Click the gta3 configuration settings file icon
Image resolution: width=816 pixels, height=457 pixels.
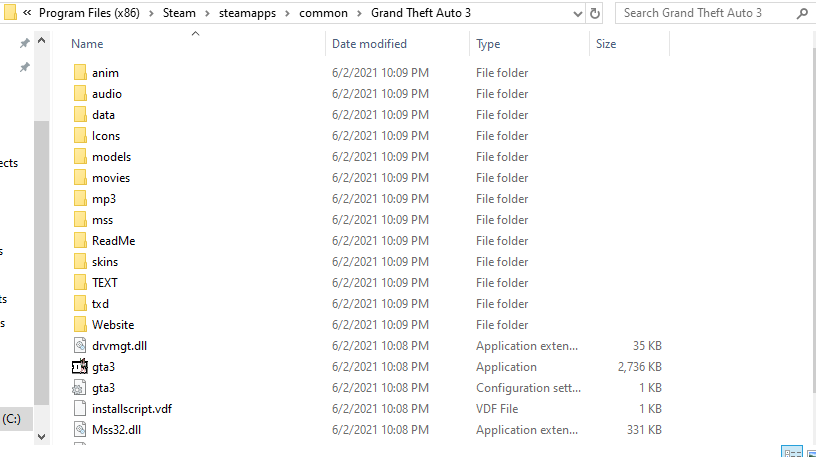pos(81,388)
